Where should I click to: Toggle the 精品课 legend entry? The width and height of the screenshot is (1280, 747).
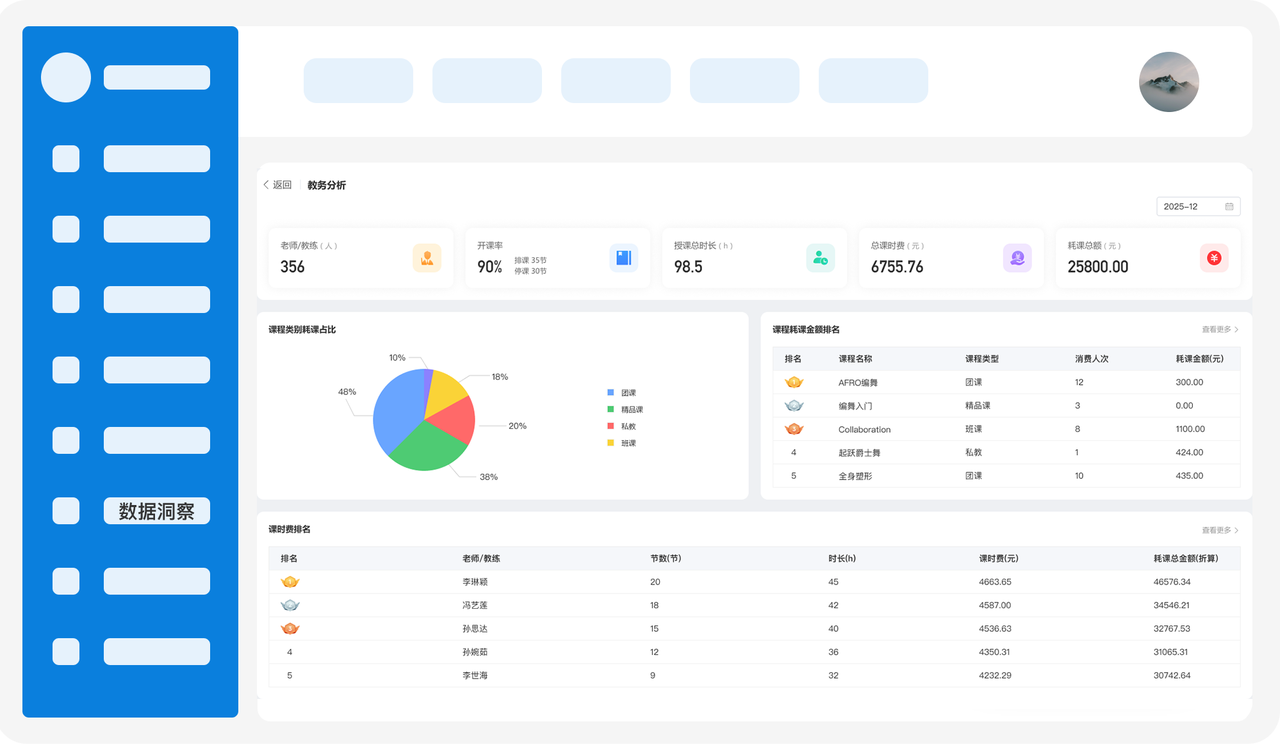pos(625,410)
